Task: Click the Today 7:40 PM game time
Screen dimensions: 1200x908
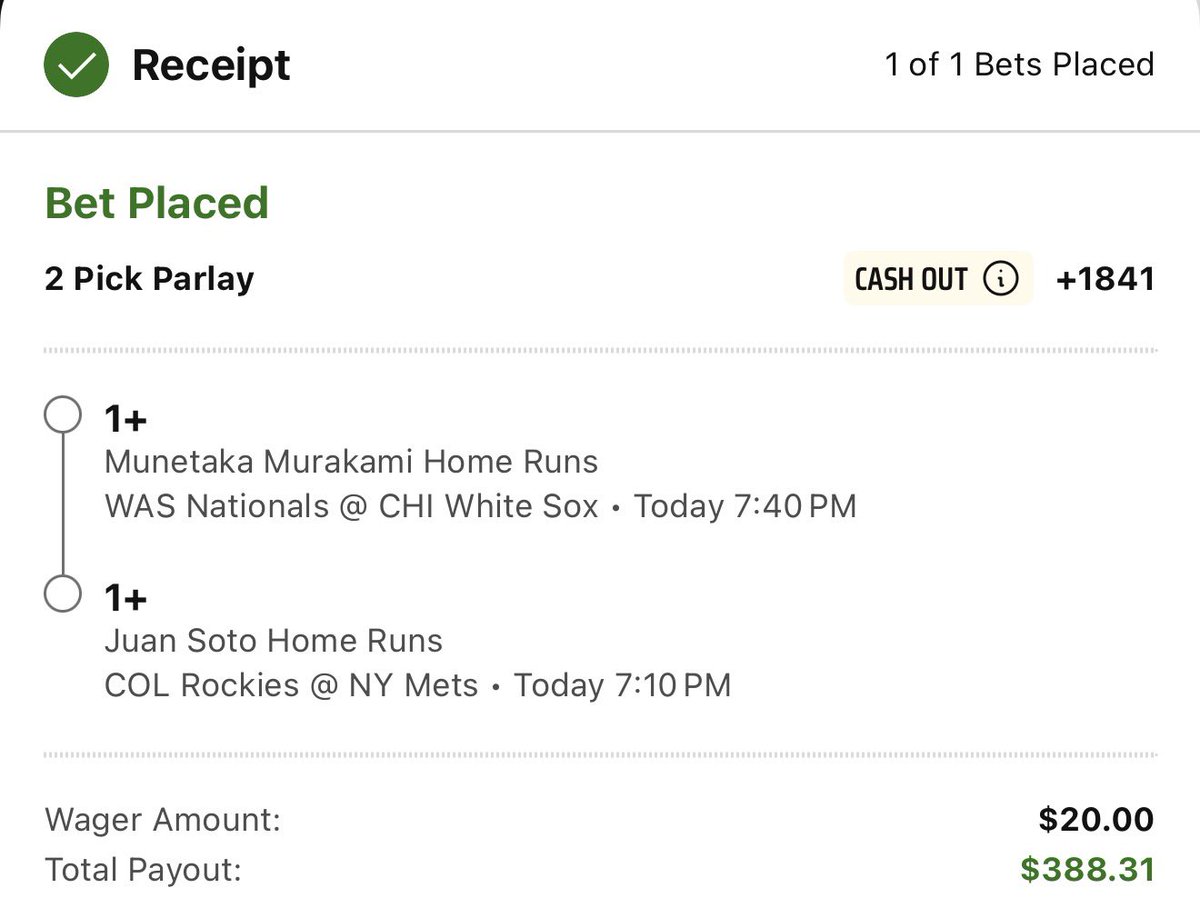Action: [x=745, y=506]
